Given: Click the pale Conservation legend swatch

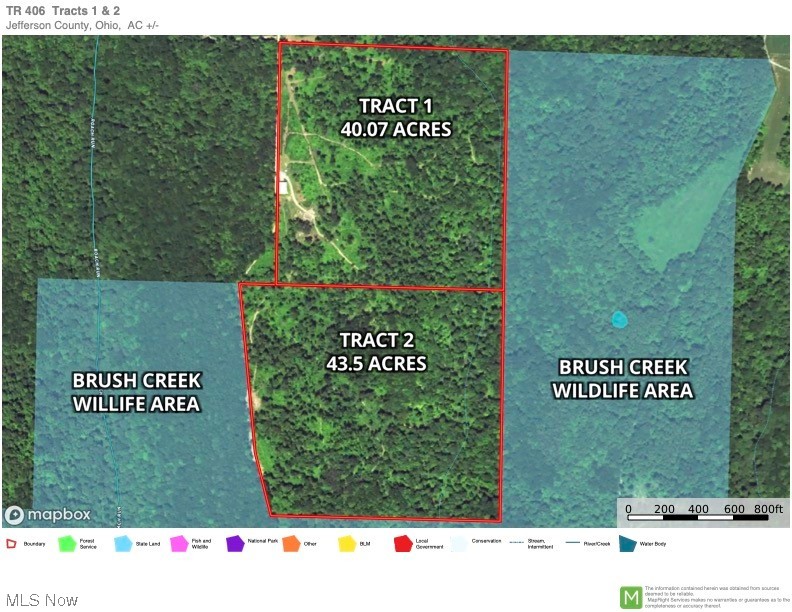Looking at the screenshot, I should (x=459, y=544).
